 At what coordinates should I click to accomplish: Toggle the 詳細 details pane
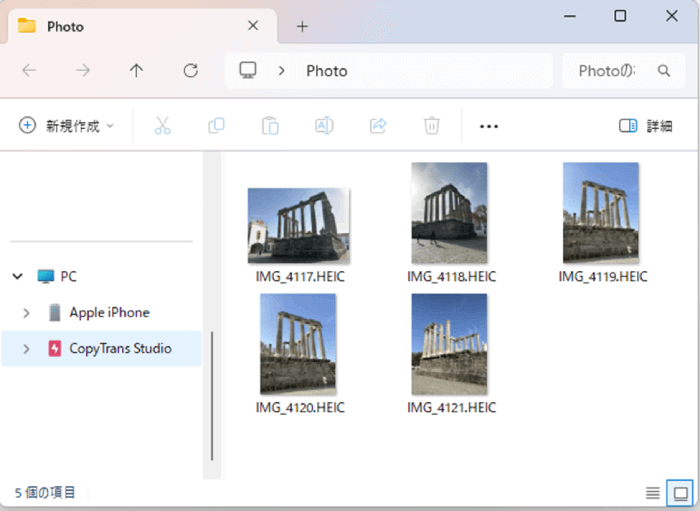coord(645,126)
